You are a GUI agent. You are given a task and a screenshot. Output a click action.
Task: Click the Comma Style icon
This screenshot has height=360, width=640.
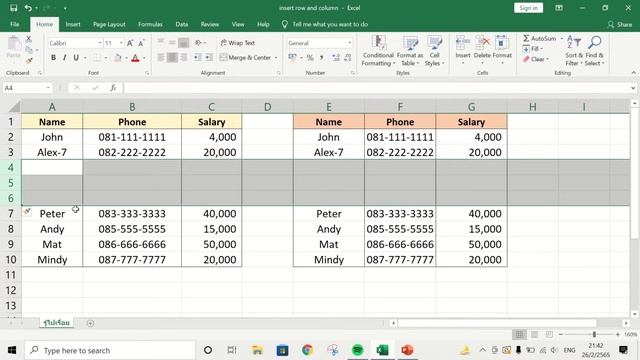click(322, 58)
